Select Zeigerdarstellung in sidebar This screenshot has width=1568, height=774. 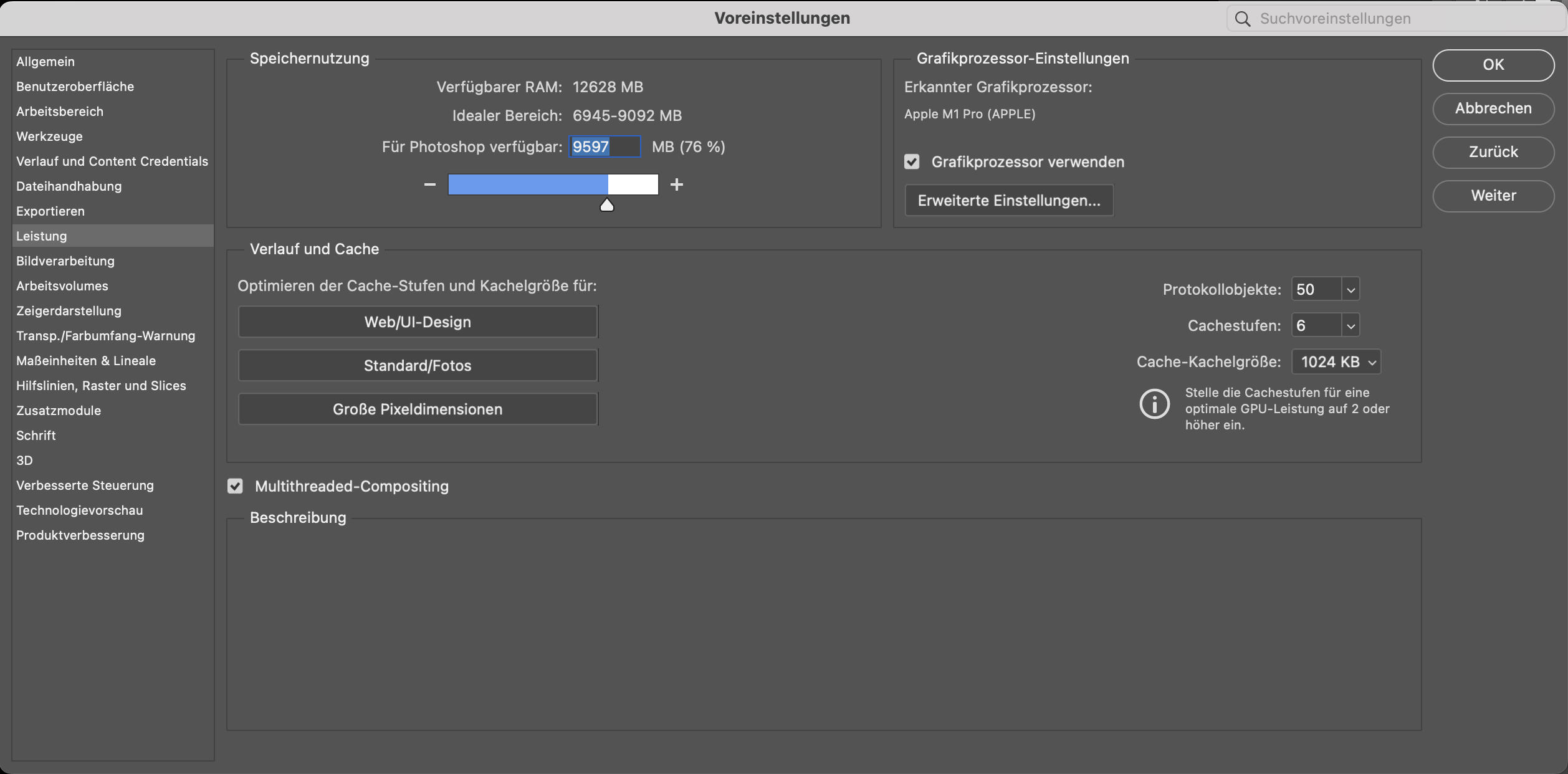pyautogui.click(x=113, y=311)
